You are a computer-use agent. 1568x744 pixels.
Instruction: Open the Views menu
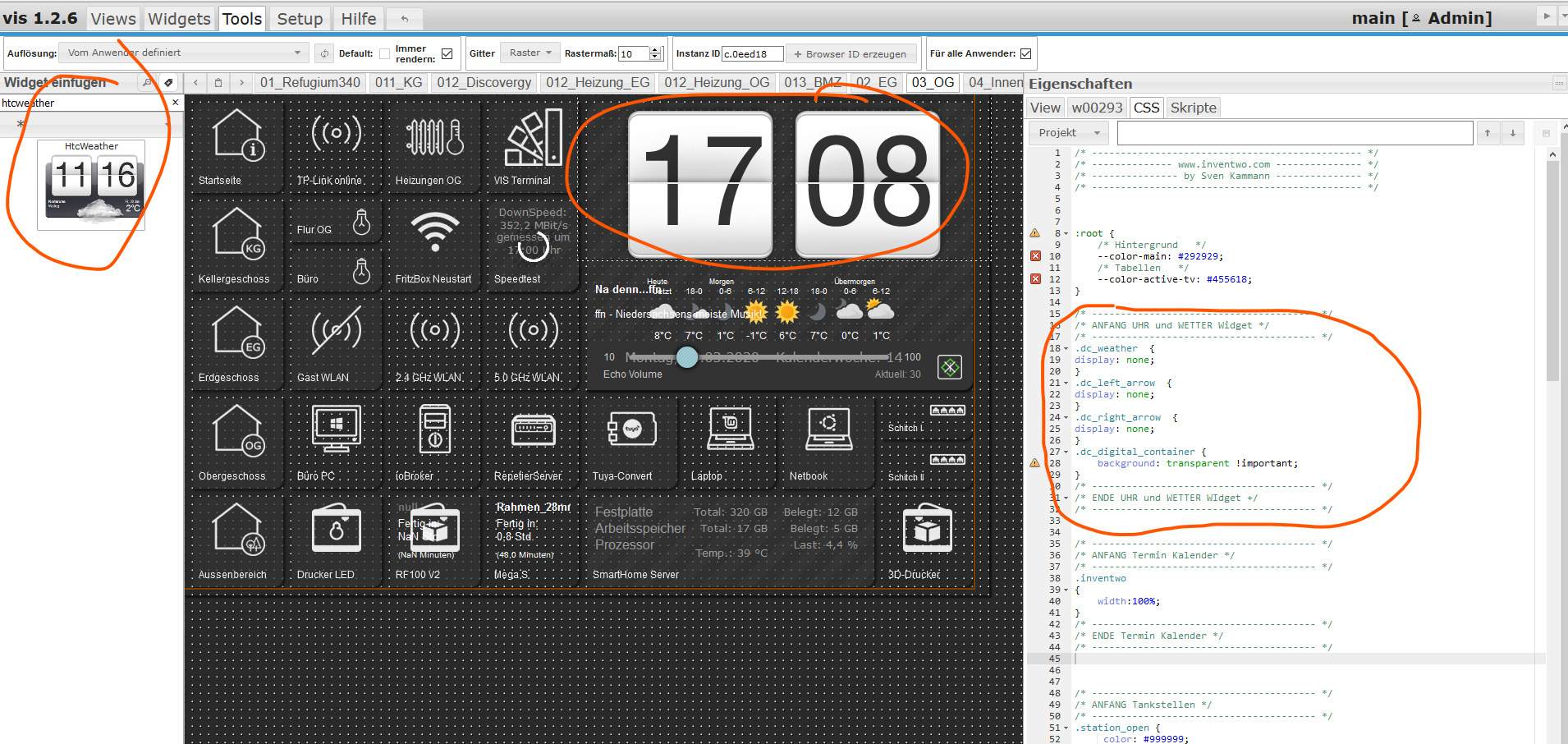tap(113, 18)
